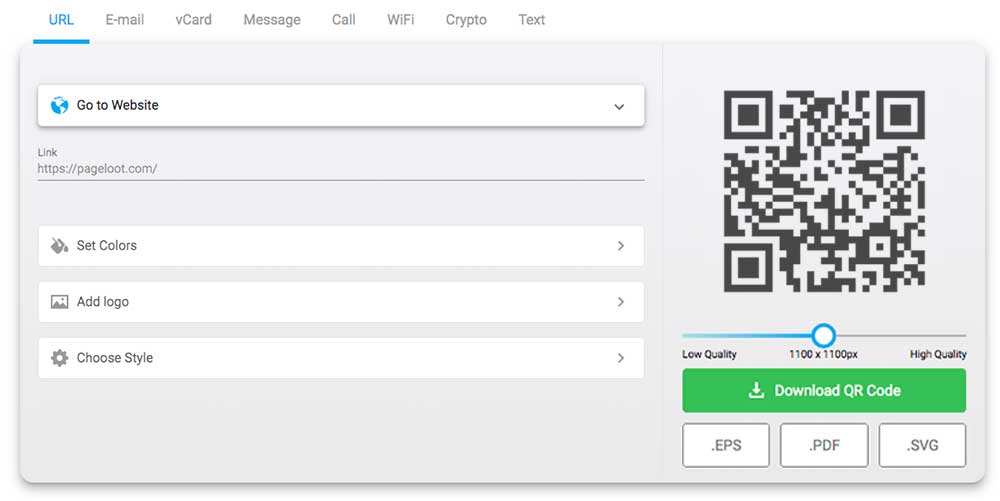Image resolution: width=1000 pixels, height=501 pixels.
Task: Click the .SVG download button
Action: (x=922, y=445)
